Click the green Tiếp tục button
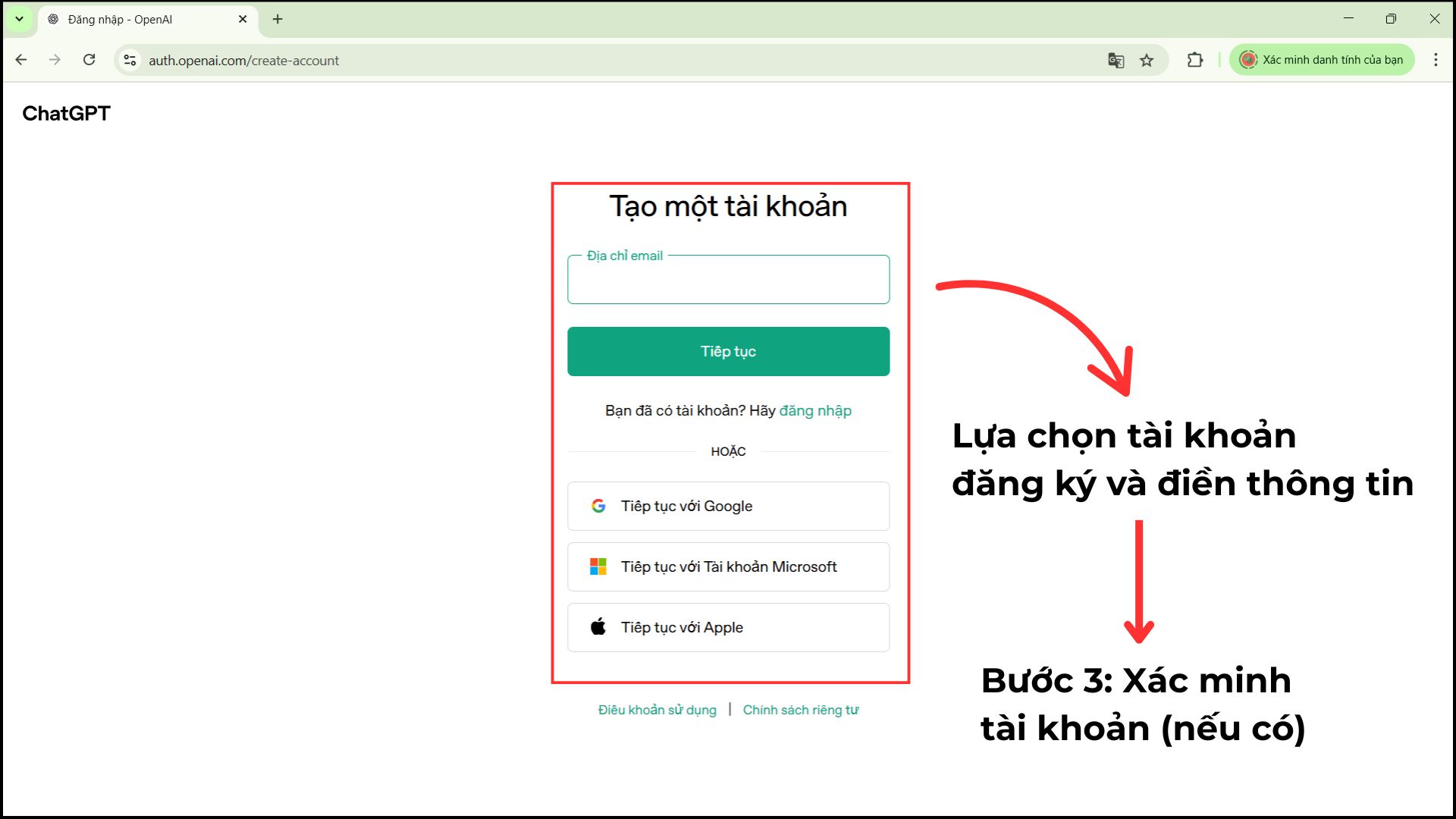Screen dimensions: 1456x819 click(x=728, y=351)
